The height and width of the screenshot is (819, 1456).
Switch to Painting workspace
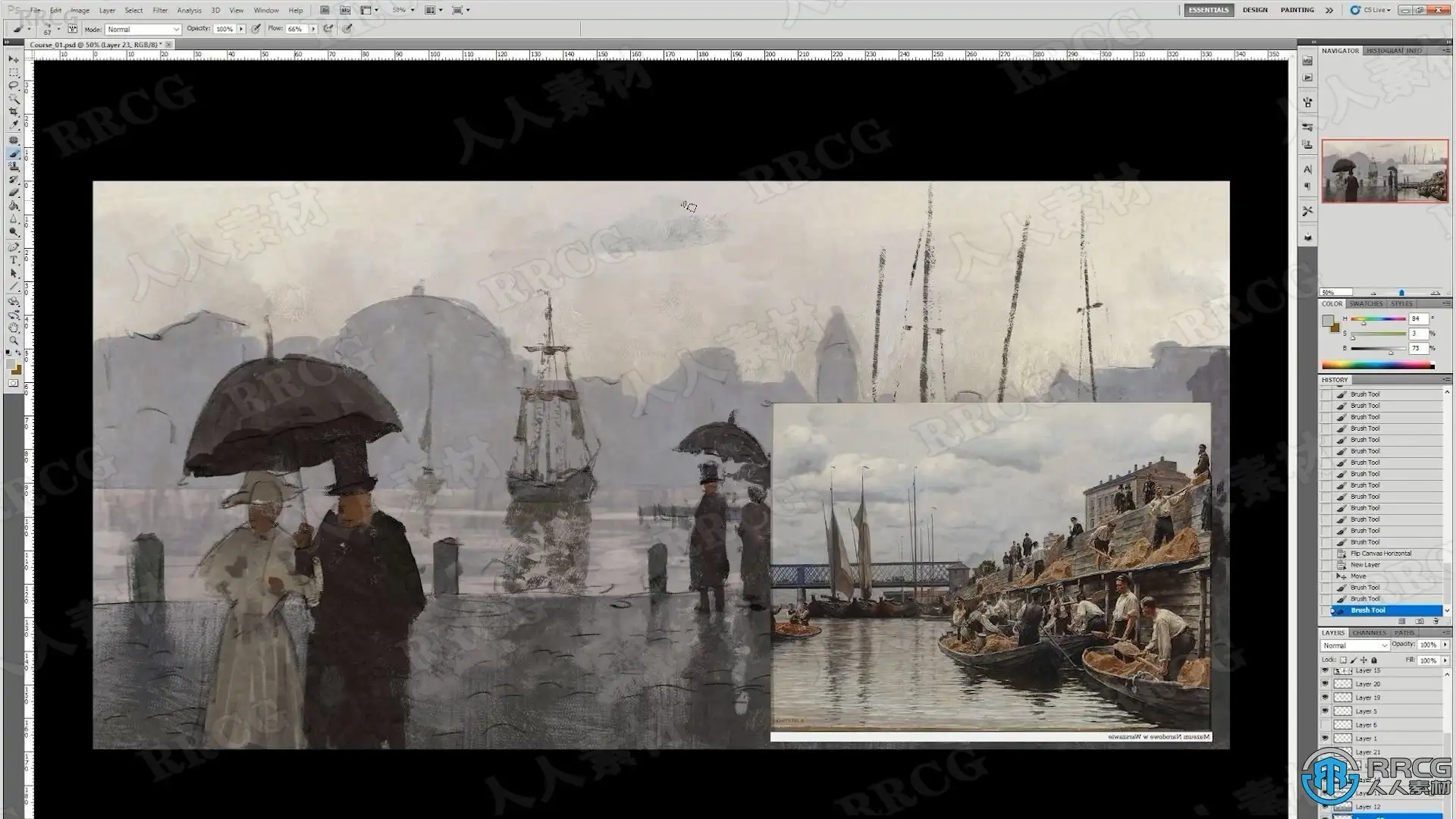[x=1297, y=10]
